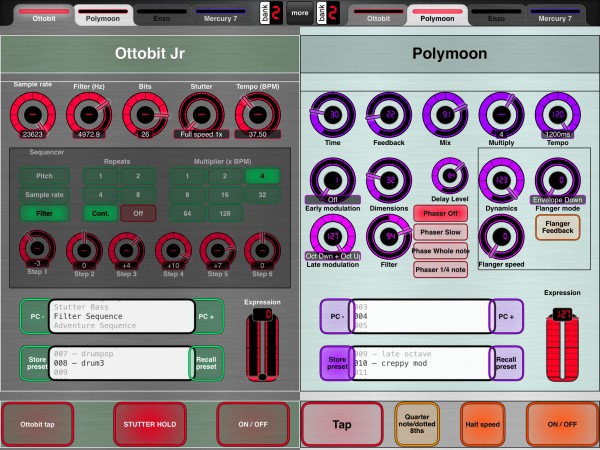
Task: Set sequencer Repeats to Cont.
Action: pyautogui.click(x=100, y=214)
